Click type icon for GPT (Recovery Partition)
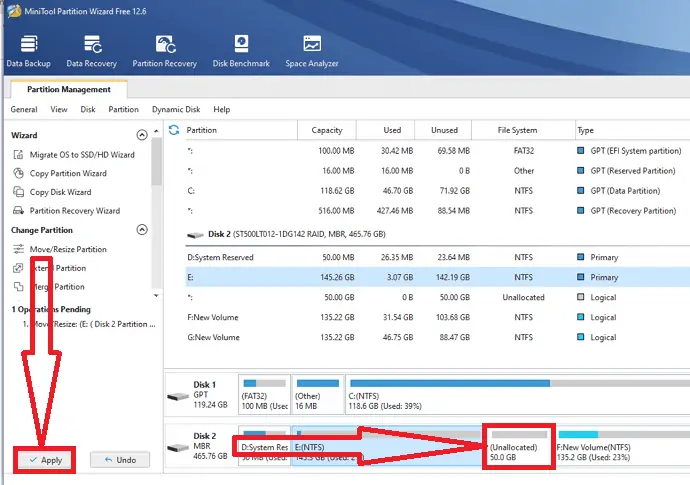The height and width of the screenshot is (485, 690). [x=581, y=210]
